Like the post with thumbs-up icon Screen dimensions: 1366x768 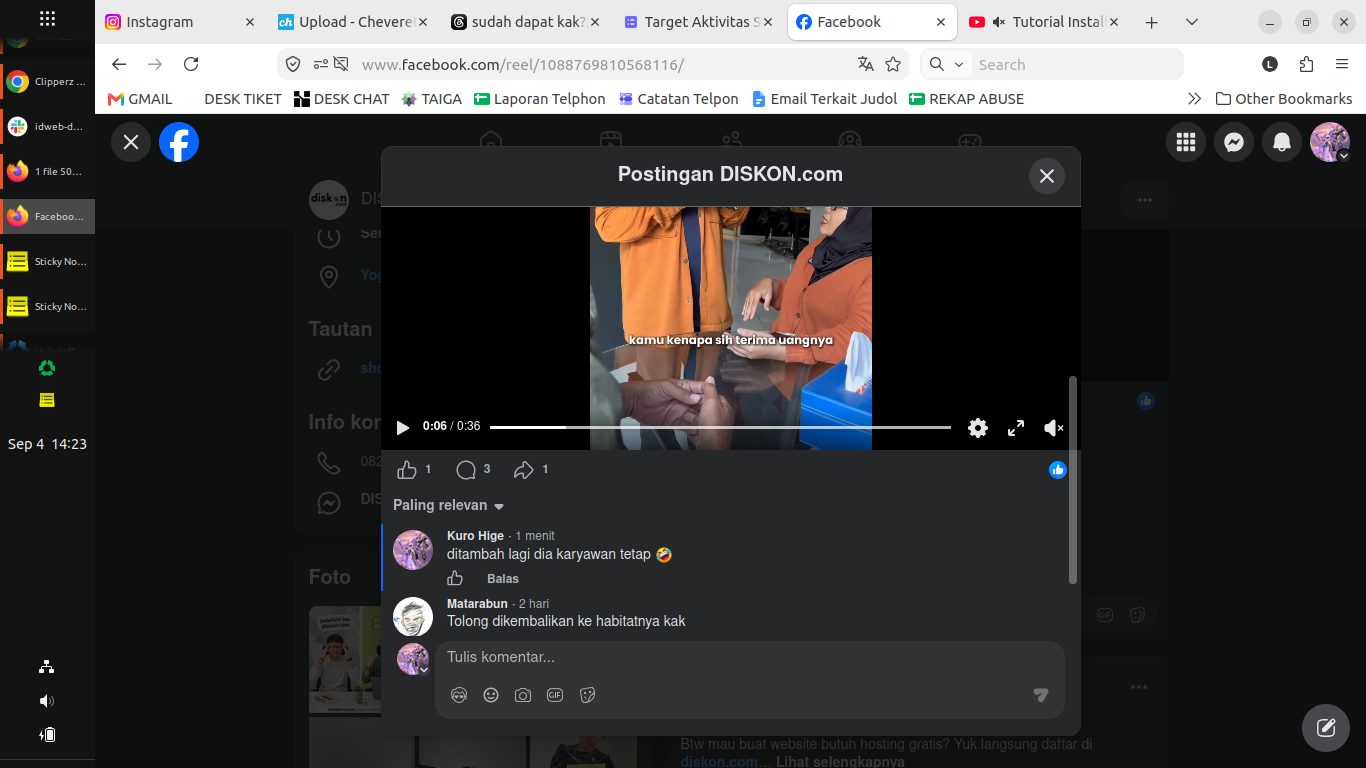click(407, 470)
